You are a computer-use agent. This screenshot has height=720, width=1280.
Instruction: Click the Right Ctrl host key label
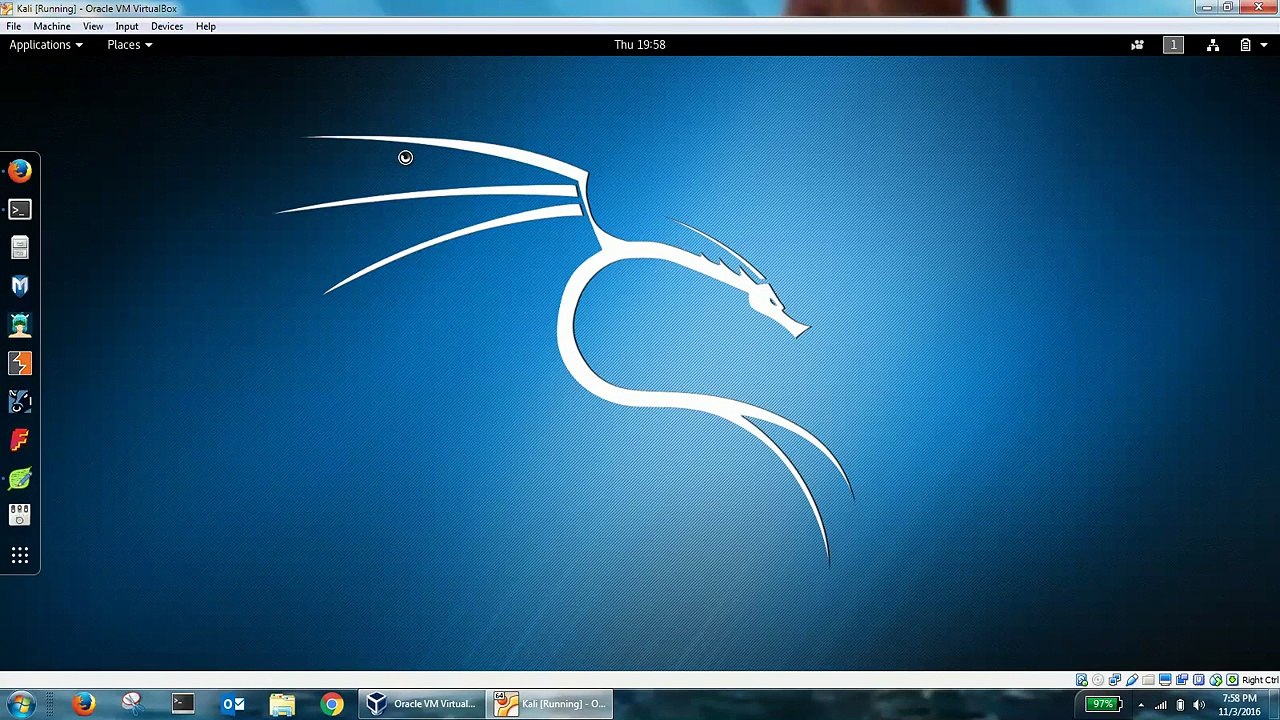1260,680
